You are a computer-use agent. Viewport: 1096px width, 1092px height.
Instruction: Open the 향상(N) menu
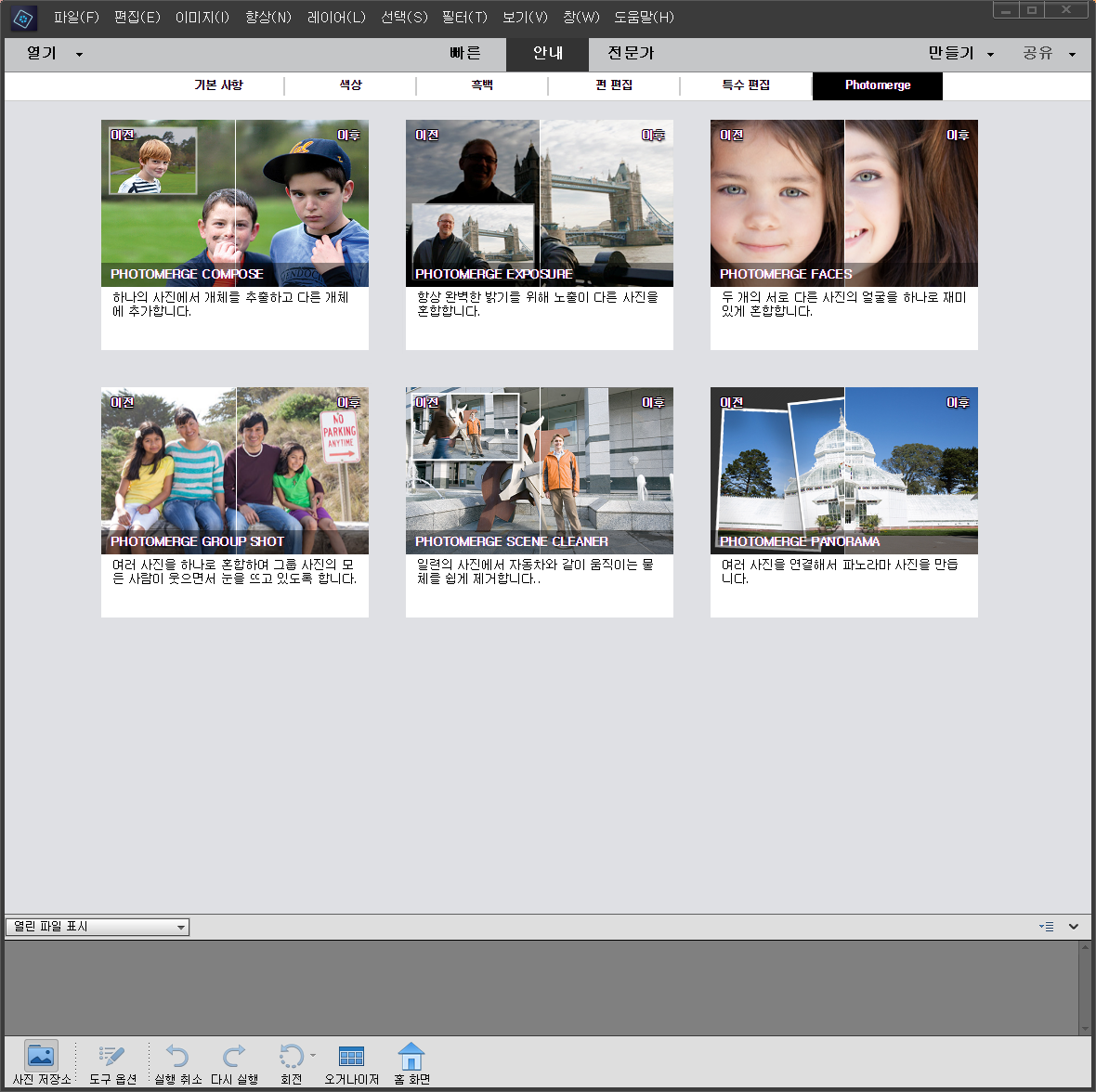(x=267, y=18)
